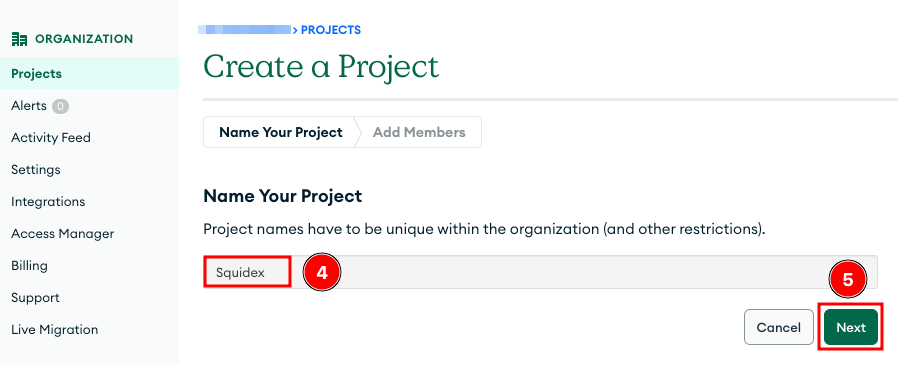The width and height of the screenshot is (917, 365).
Task: Select the Name Your Project step tab
Action: click(x=281, y=132)
